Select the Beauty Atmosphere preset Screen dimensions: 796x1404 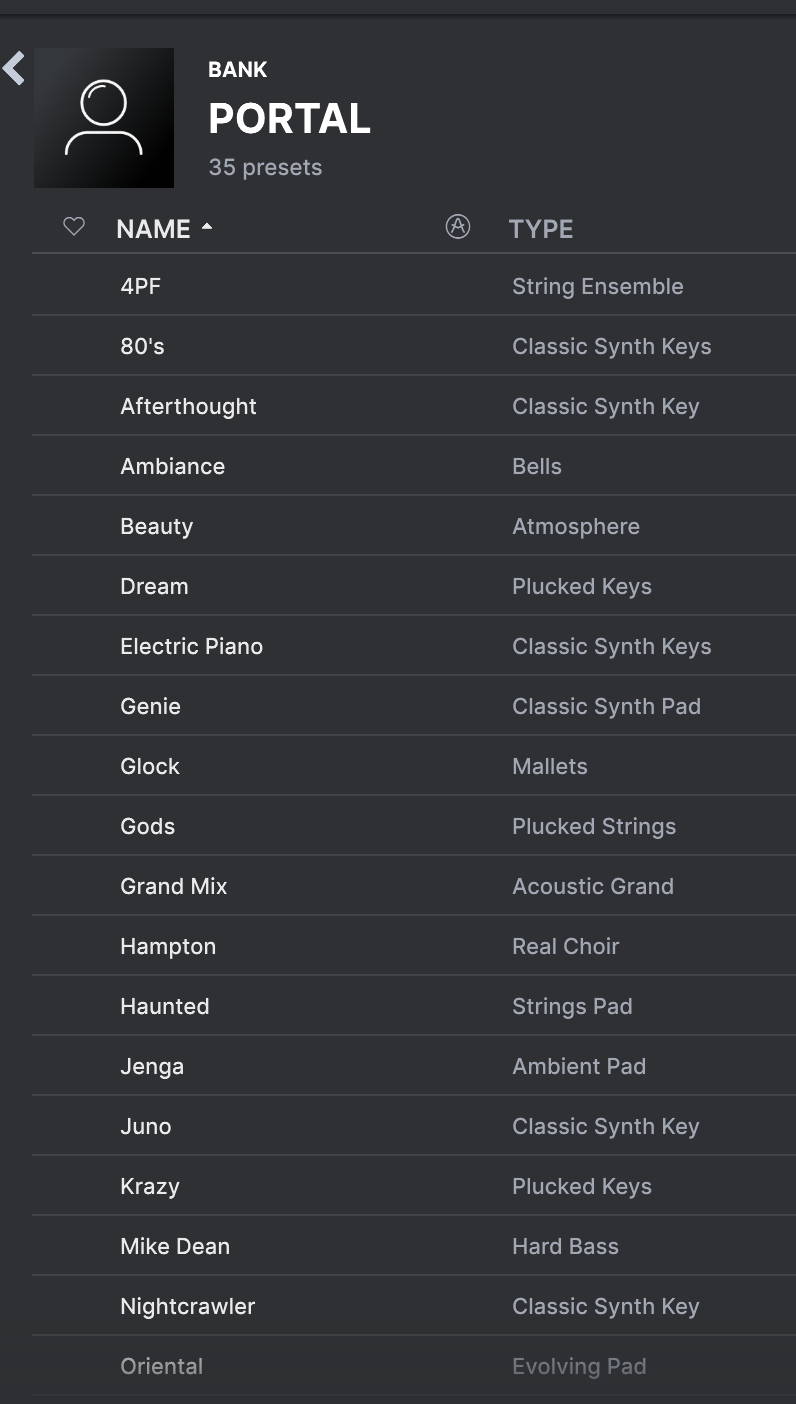414,526
